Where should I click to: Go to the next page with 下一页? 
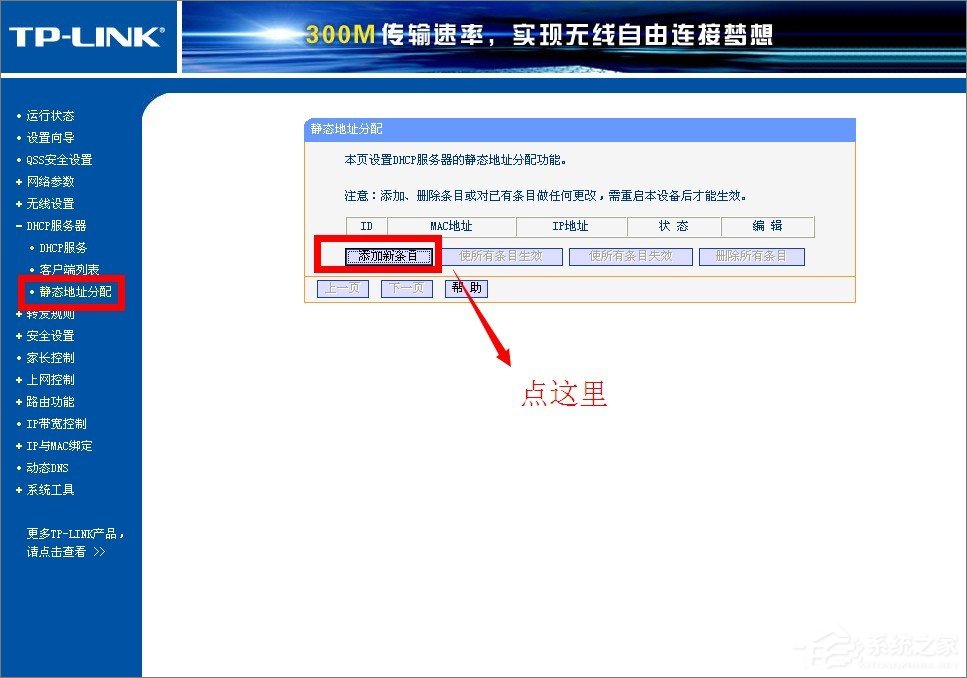click(406, 288)
